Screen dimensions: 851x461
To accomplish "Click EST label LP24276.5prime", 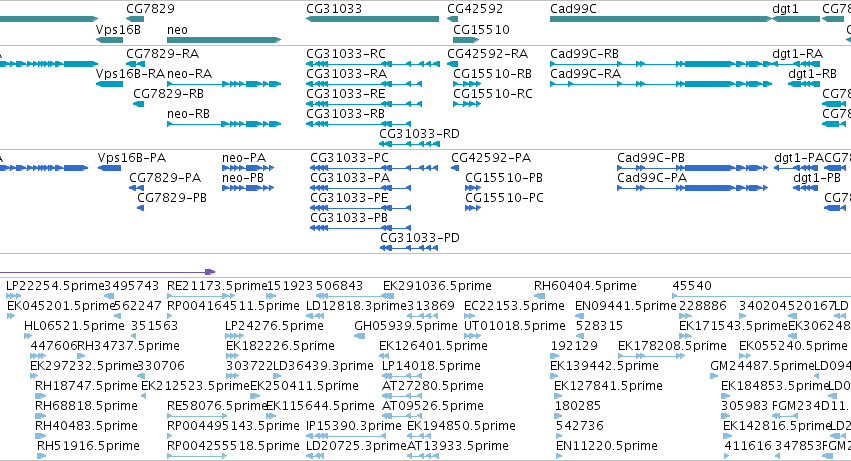I will 274,326.
